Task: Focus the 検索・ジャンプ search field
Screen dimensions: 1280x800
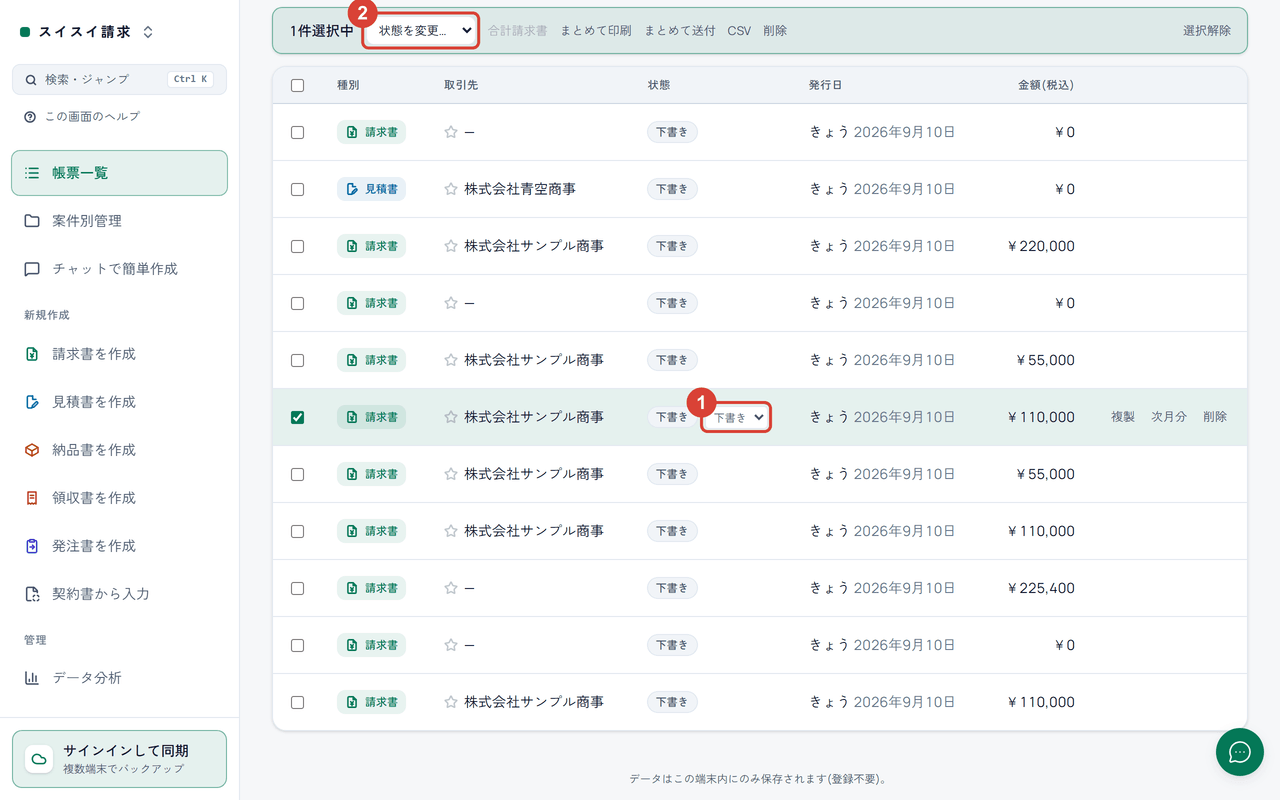Action: coord(120,79)
